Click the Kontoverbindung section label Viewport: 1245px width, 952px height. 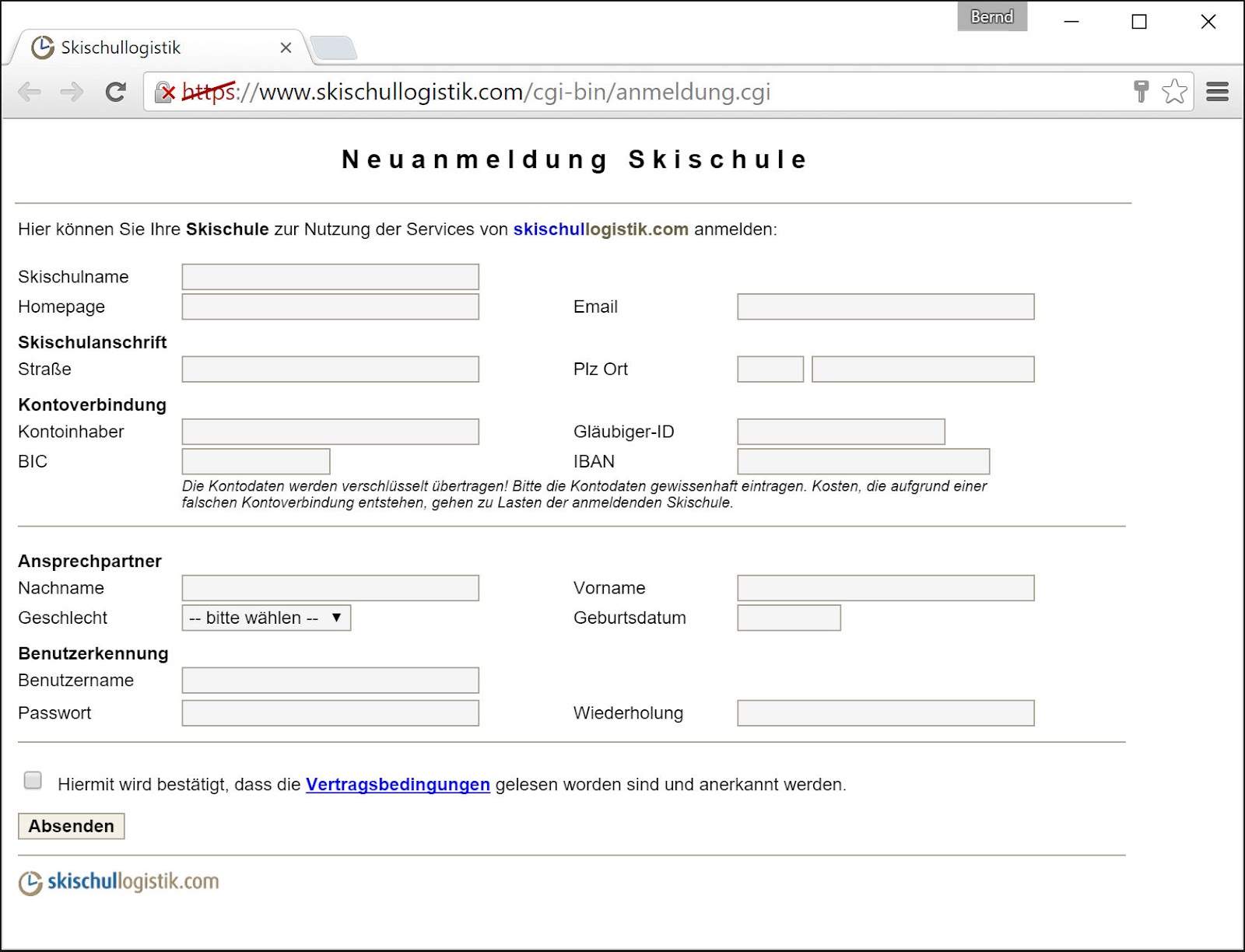92,405
